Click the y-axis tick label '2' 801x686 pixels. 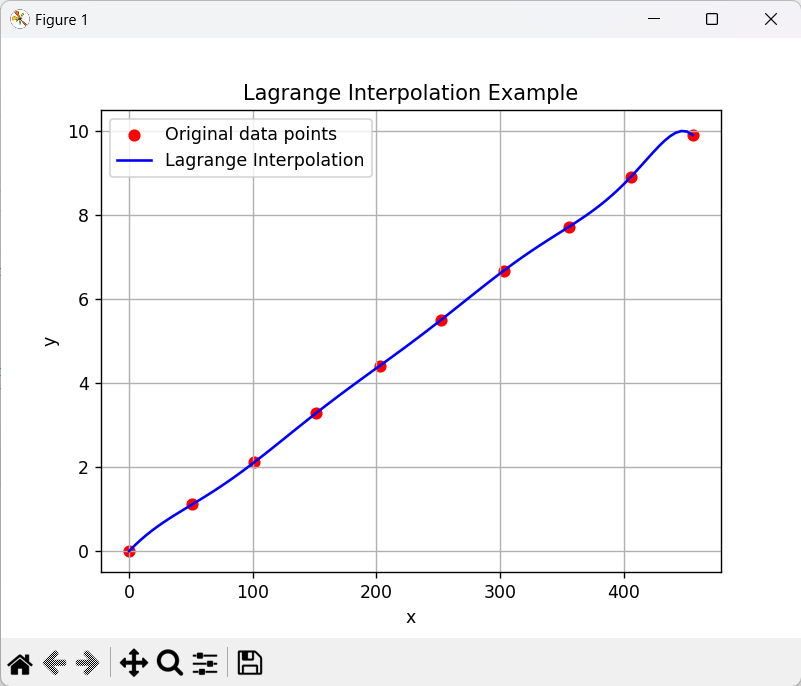(x=83, y=468)
